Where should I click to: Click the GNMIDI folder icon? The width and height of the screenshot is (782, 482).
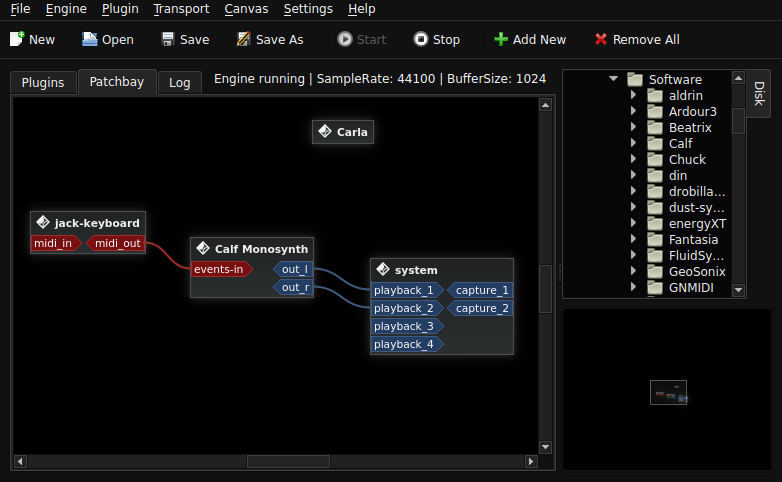pos(655,287)
